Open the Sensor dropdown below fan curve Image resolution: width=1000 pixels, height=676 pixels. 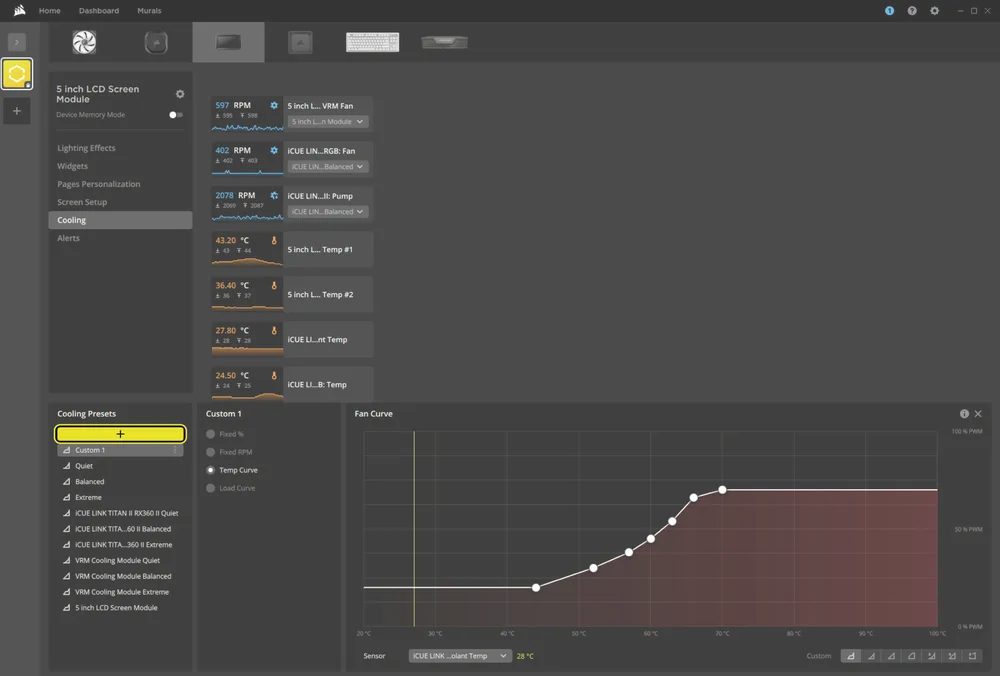[460, 656]
